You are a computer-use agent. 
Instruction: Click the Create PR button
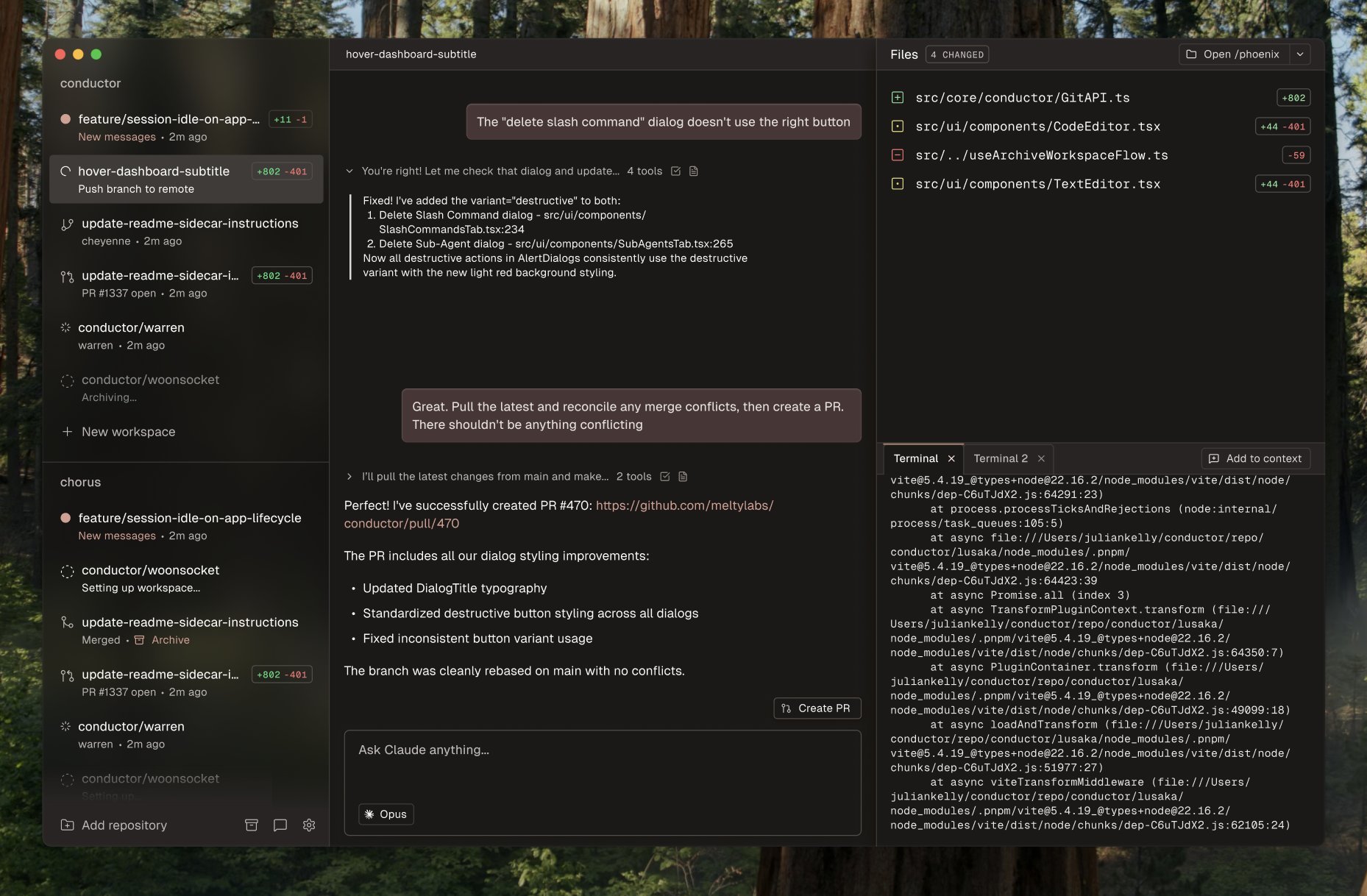(817, 708)
